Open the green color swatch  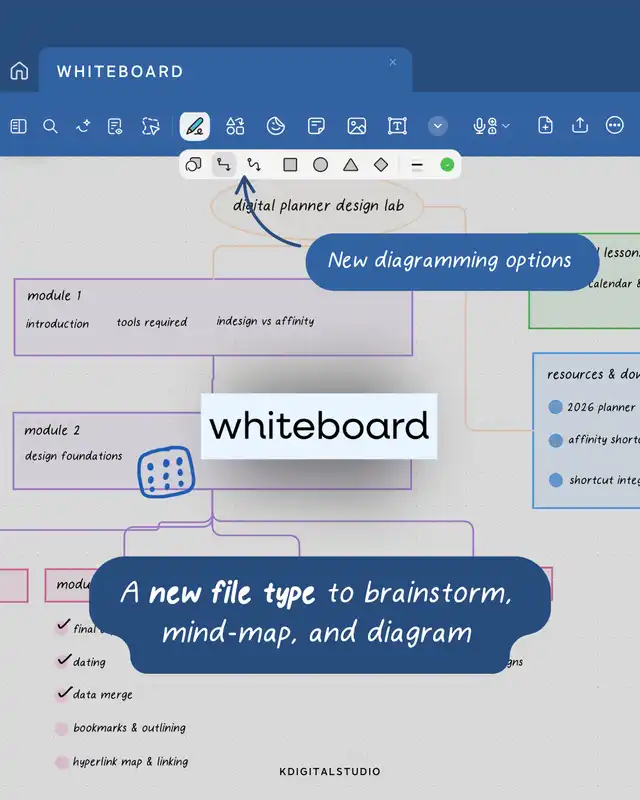pyautogui.click(x=447, y=165)
